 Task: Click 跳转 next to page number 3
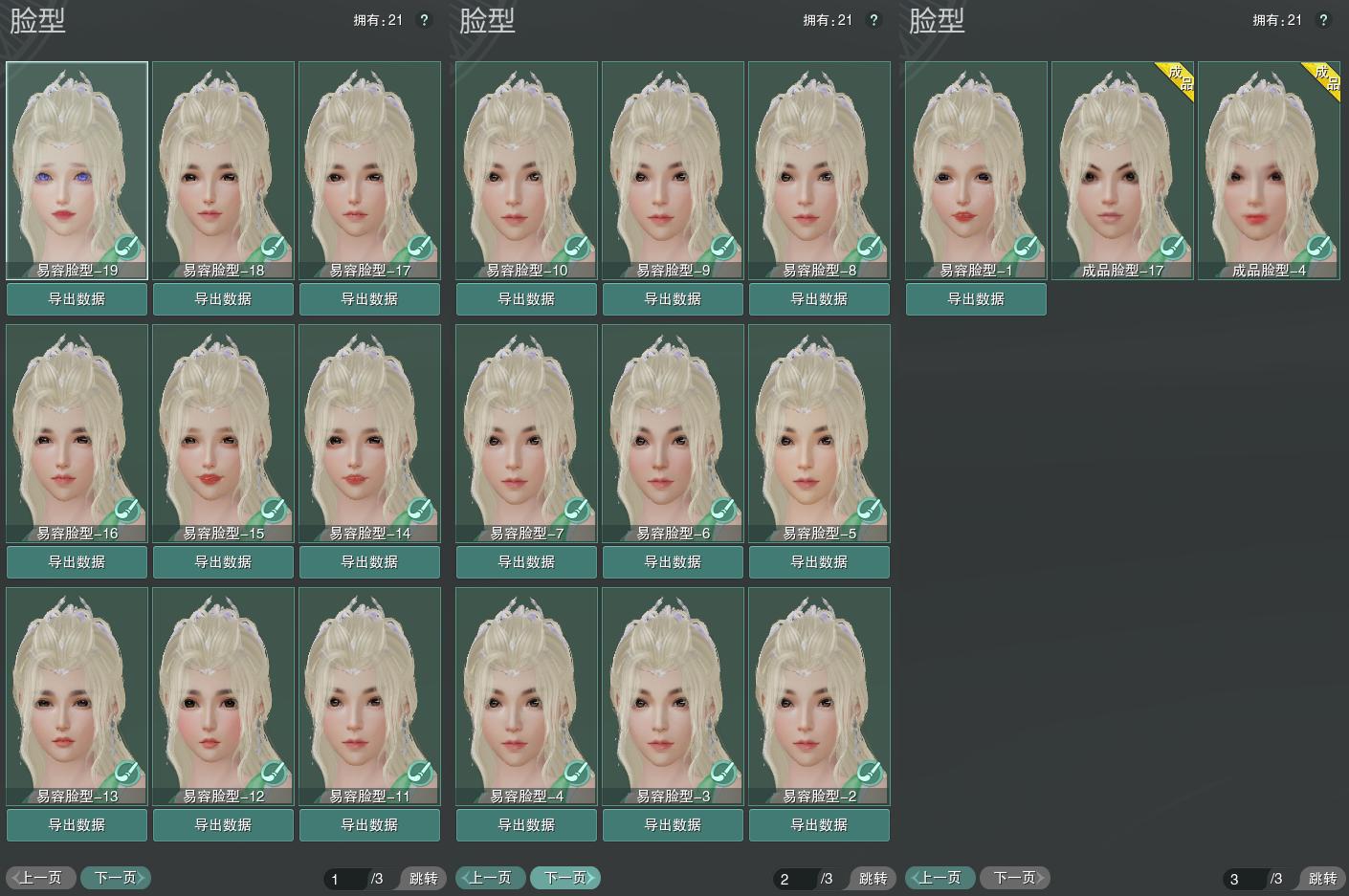click(1321, 879)
